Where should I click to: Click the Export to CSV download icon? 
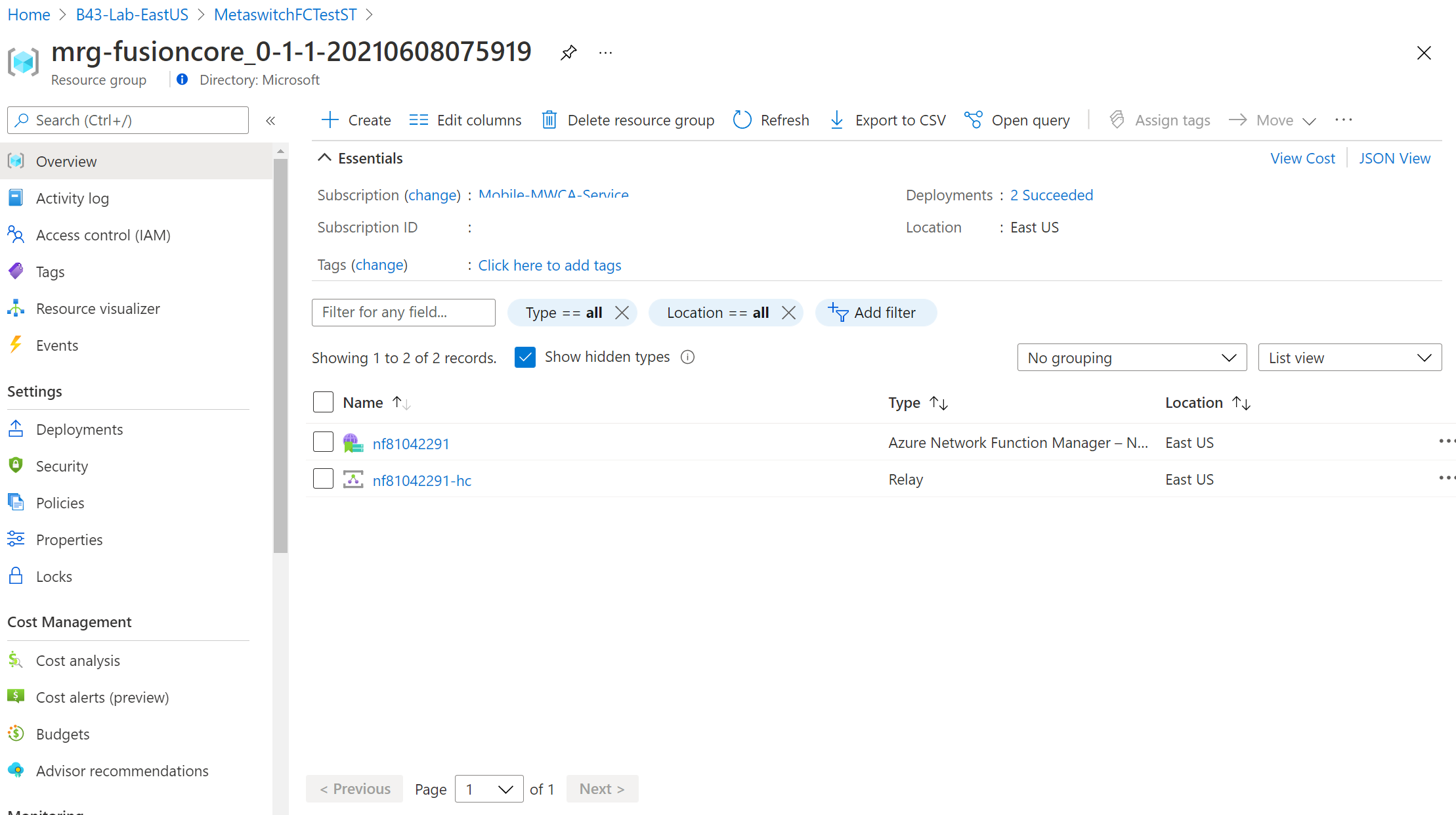837,120
